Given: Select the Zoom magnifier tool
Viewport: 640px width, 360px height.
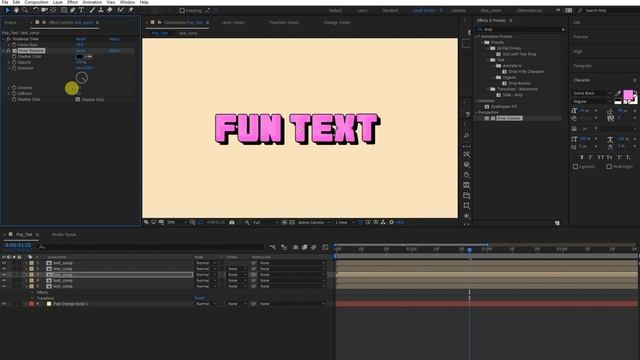Looking at the screenshot, I should (x=25, y=10).
